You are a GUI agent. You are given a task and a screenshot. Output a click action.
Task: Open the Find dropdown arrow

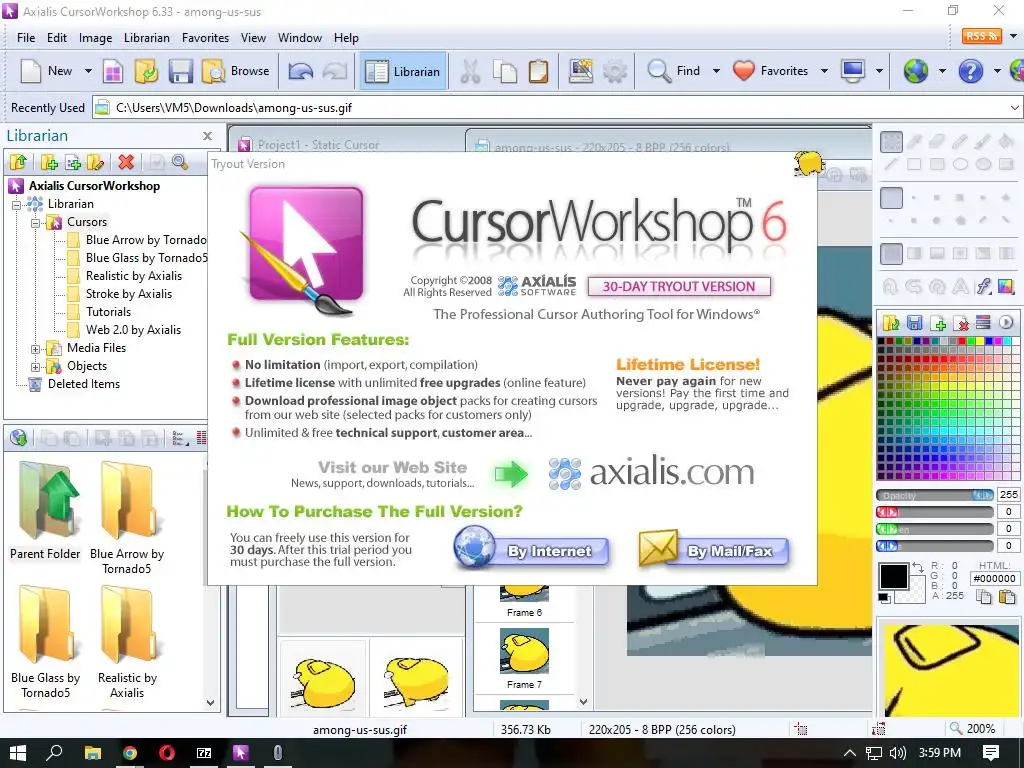tap(716, 71)
